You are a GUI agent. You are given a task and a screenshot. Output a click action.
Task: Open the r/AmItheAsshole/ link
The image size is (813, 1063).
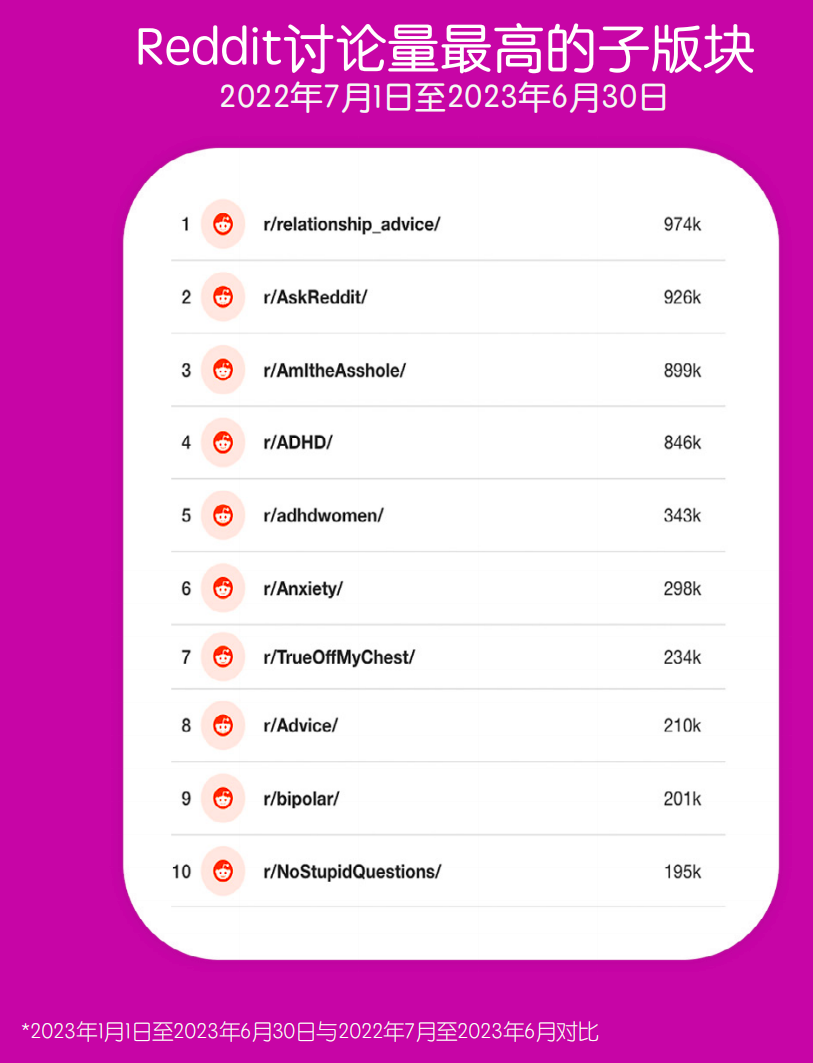coord(335,370)
